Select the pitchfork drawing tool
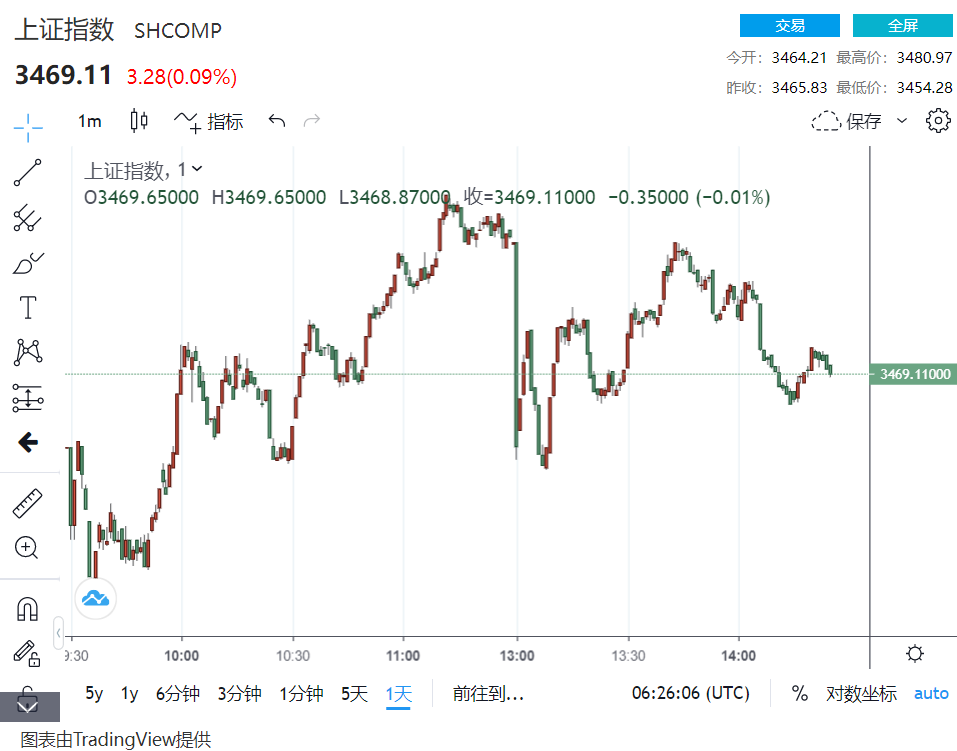 click(x=27, y=218)
